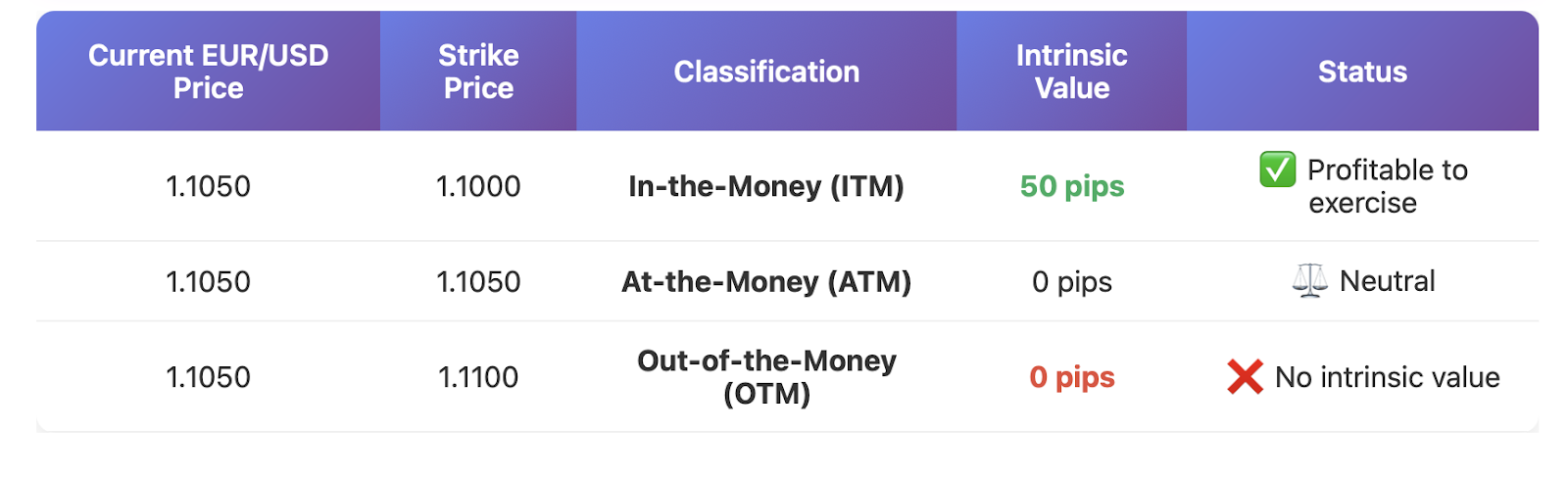Select the Out-of-the-Money (OTM) cell
1568x480 pixels.
point(766,377)
